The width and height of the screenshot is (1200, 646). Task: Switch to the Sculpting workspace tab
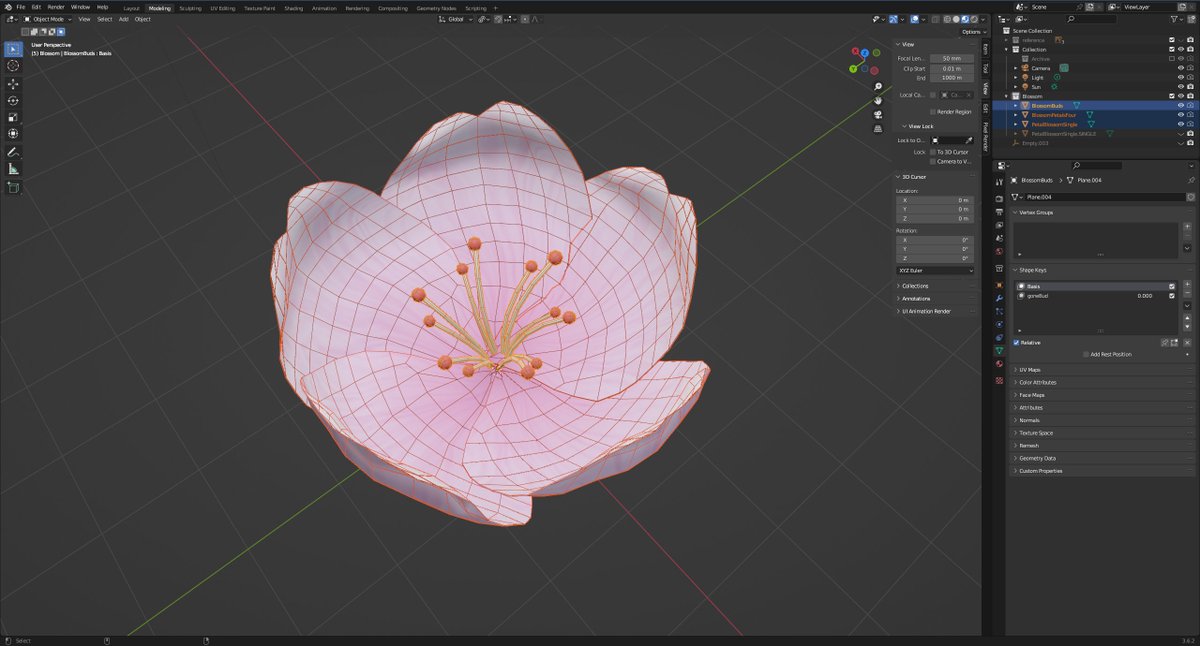pos(190,8)
